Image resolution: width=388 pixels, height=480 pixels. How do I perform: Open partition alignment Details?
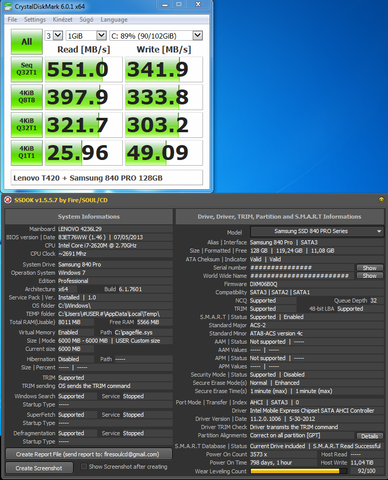click(370, 436)
